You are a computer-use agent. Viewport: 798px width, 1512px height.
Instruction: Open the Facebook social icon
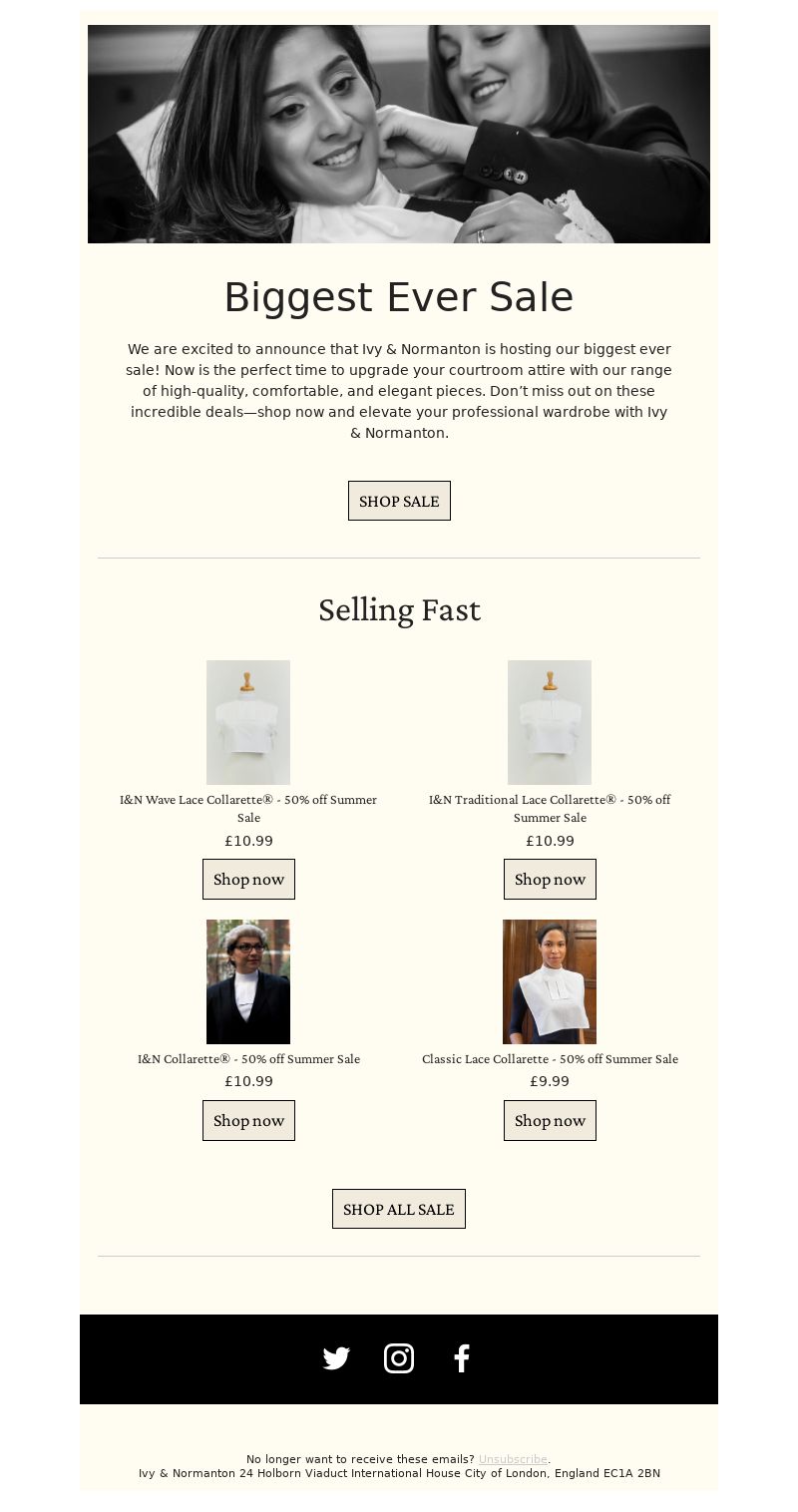(461, 1358)
